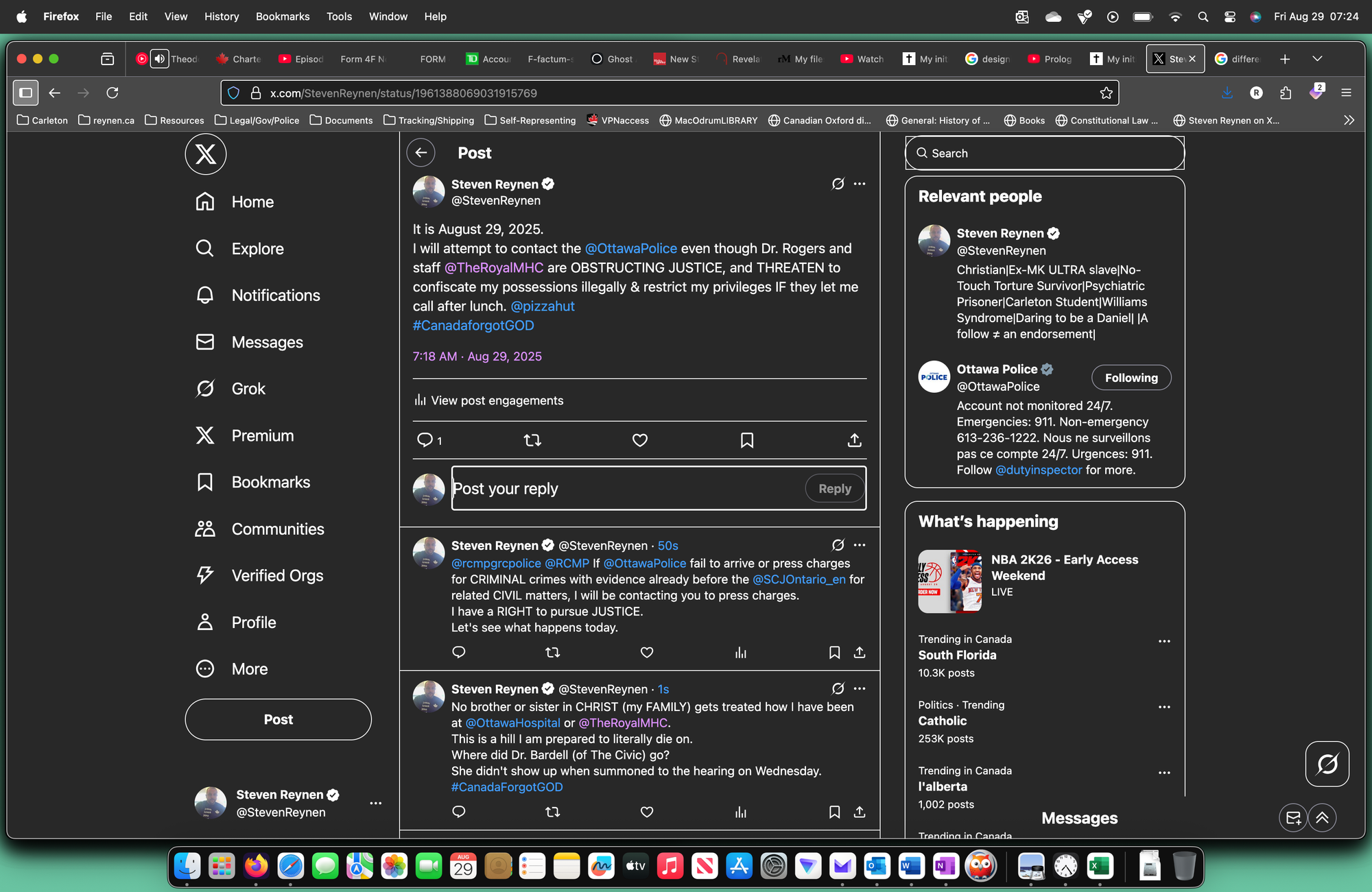The height and width of the screenshot is (892, 1372).
Task: Click reply icon with count 1
Action: click(429, 440)
